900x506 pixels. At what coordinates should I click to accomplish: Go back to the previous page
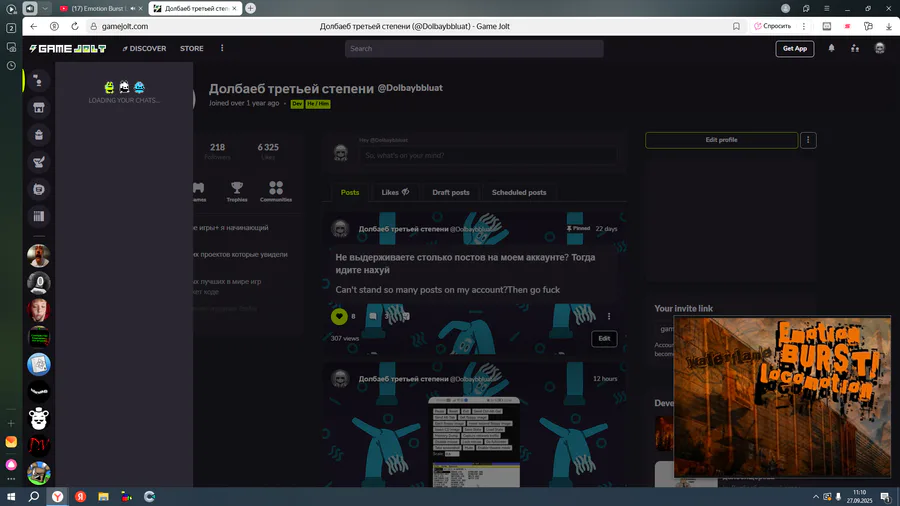33,26
